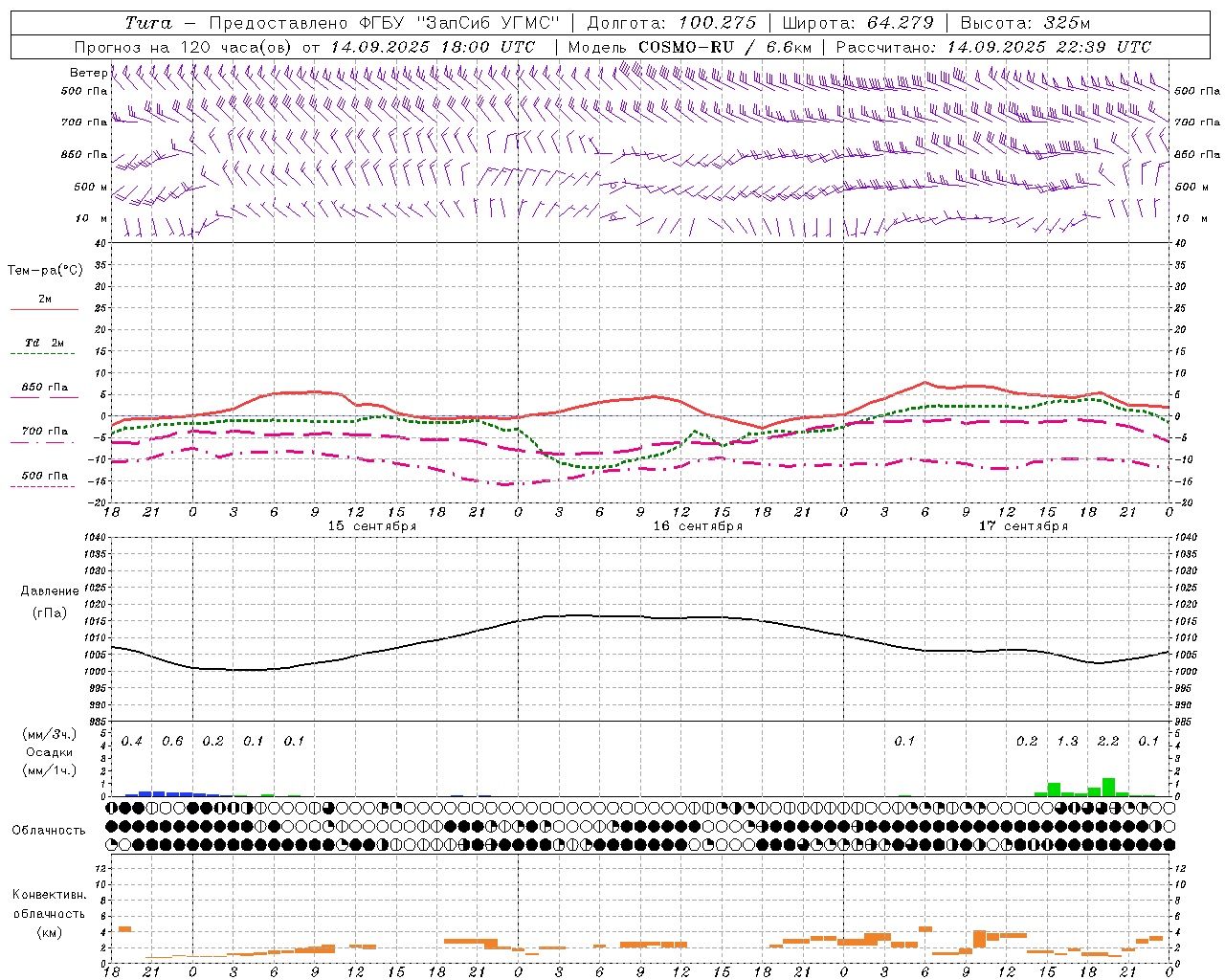Click the latitude value "Широта: 64.279"
The width and height of the screenshot is (1225, 980).
pyautogui.click(x=857, y=23)
